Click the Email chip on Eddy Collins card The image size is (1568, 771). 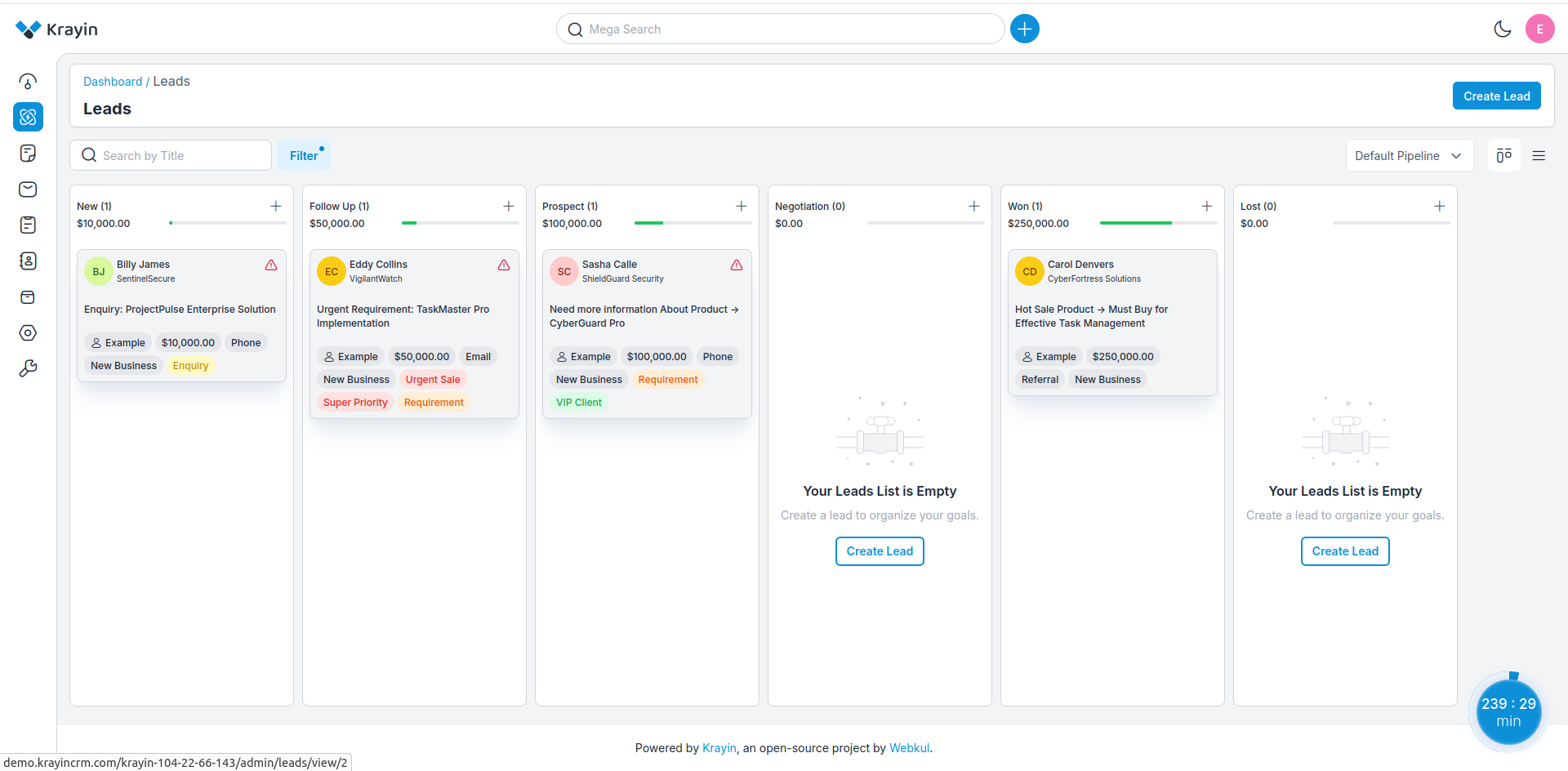point(478,357)
